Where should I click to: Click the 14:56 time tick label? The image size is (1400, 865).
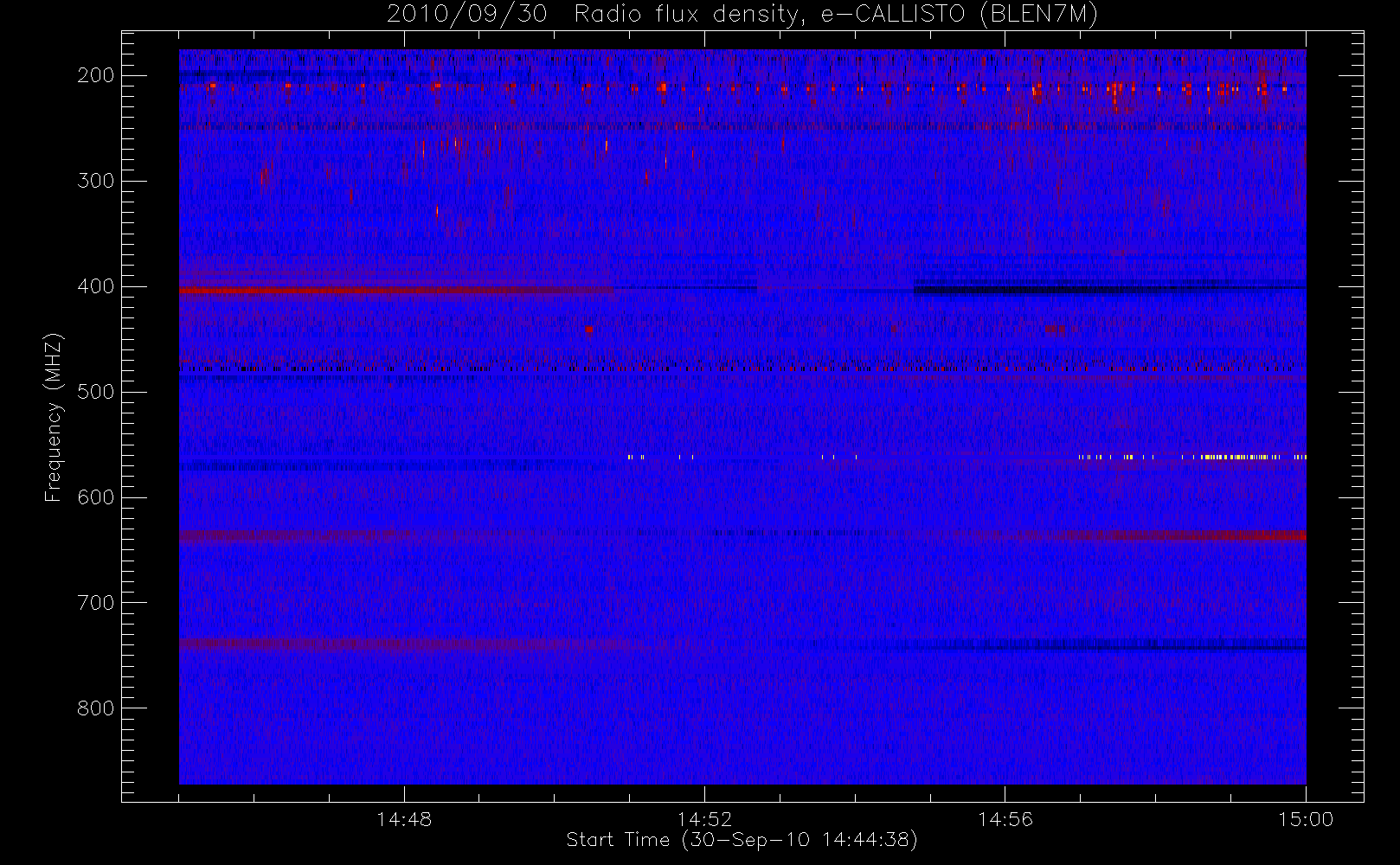tap(1005, 819)
